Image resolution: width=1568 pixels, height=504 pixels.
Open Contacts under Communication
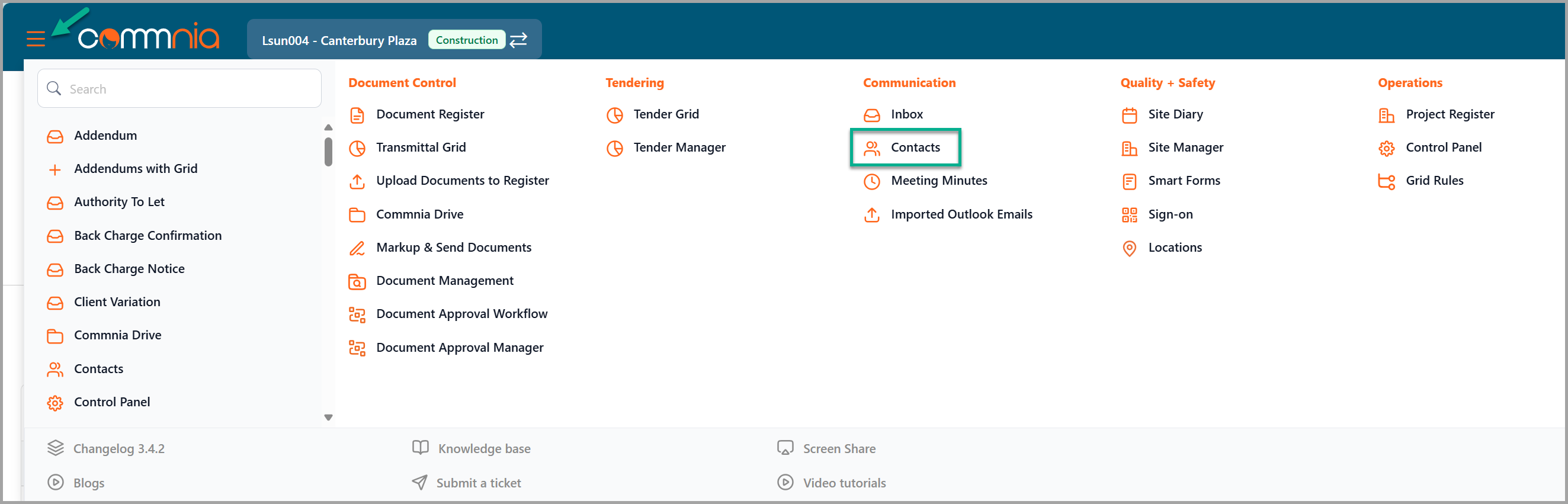coord(915,148)
